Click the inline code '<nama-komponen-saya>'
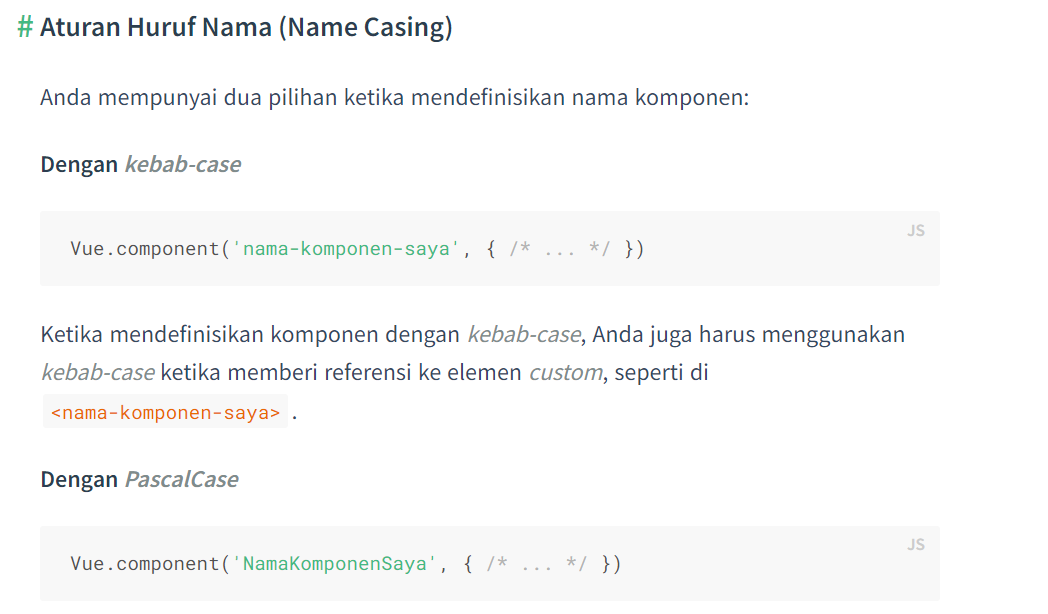Viewport: 1048px width, 614px height. point(165,412)
